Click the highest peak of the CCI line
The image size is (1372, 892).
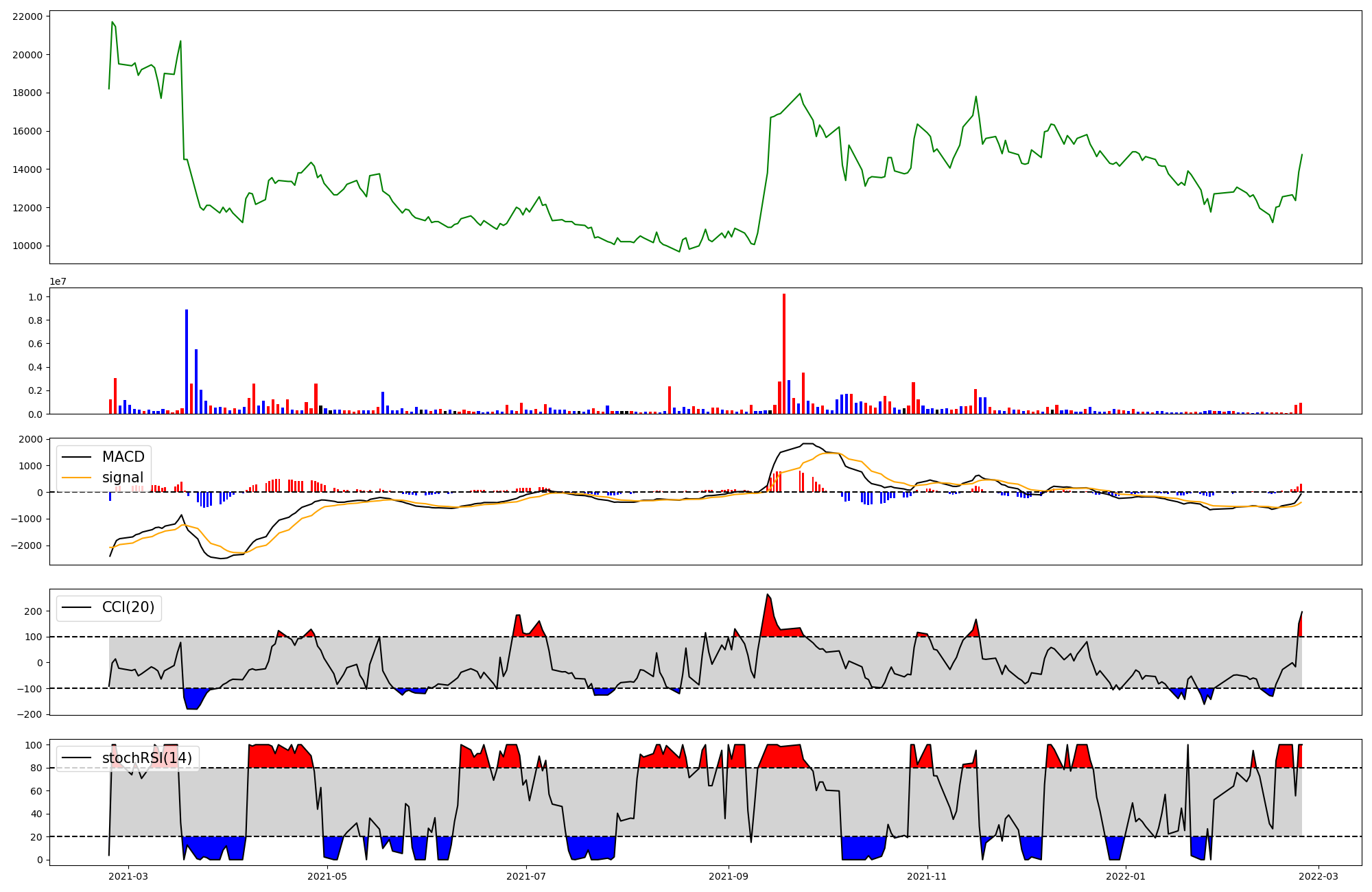click(x=768, y=594)
